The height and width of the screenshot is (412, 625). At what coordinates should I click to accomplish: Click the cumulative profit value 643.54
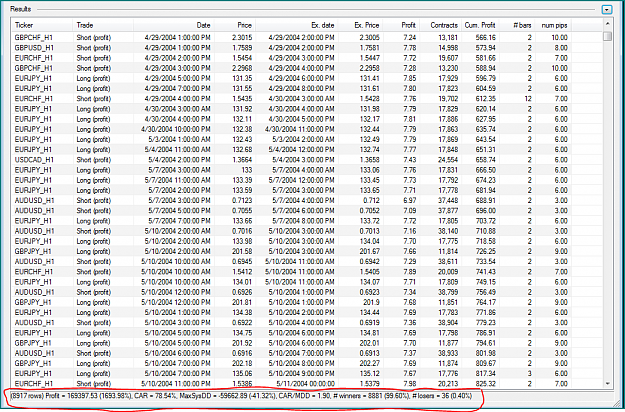[x=485, y=139]
